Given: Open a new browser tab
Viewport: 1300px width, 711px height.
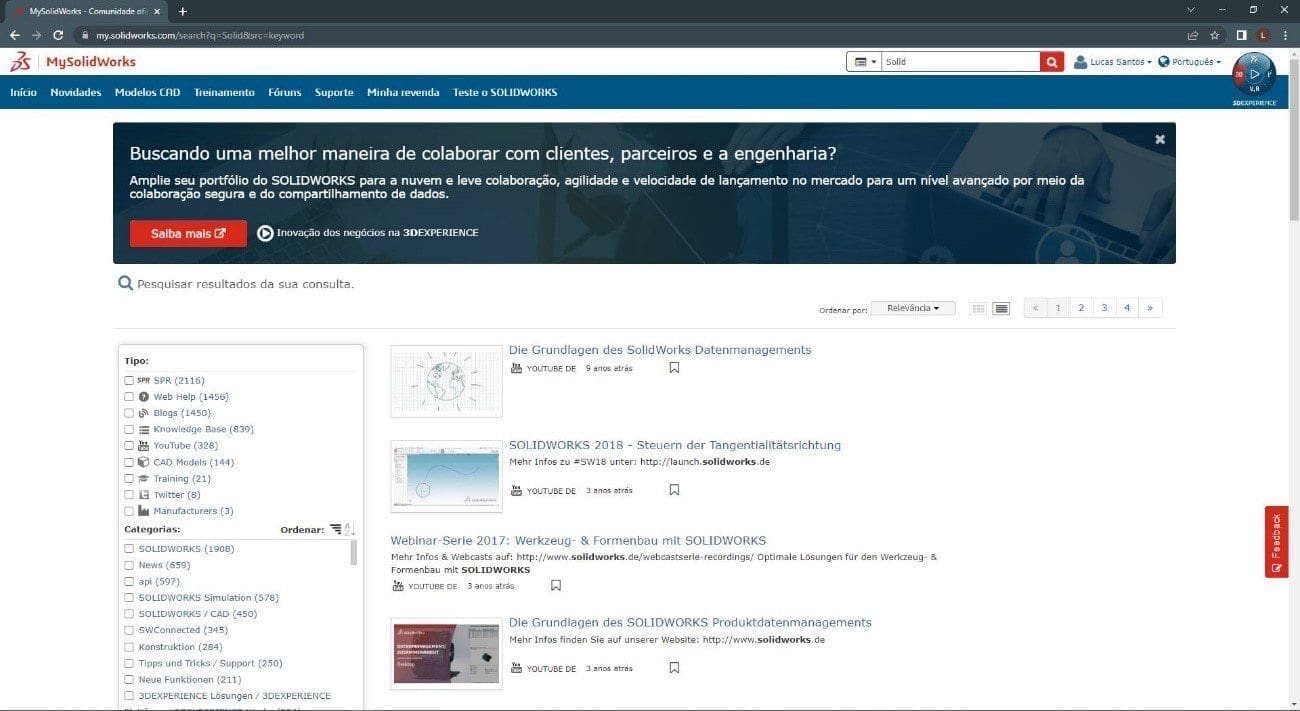Looking at the screenshot, I should [x=182, y=11].
